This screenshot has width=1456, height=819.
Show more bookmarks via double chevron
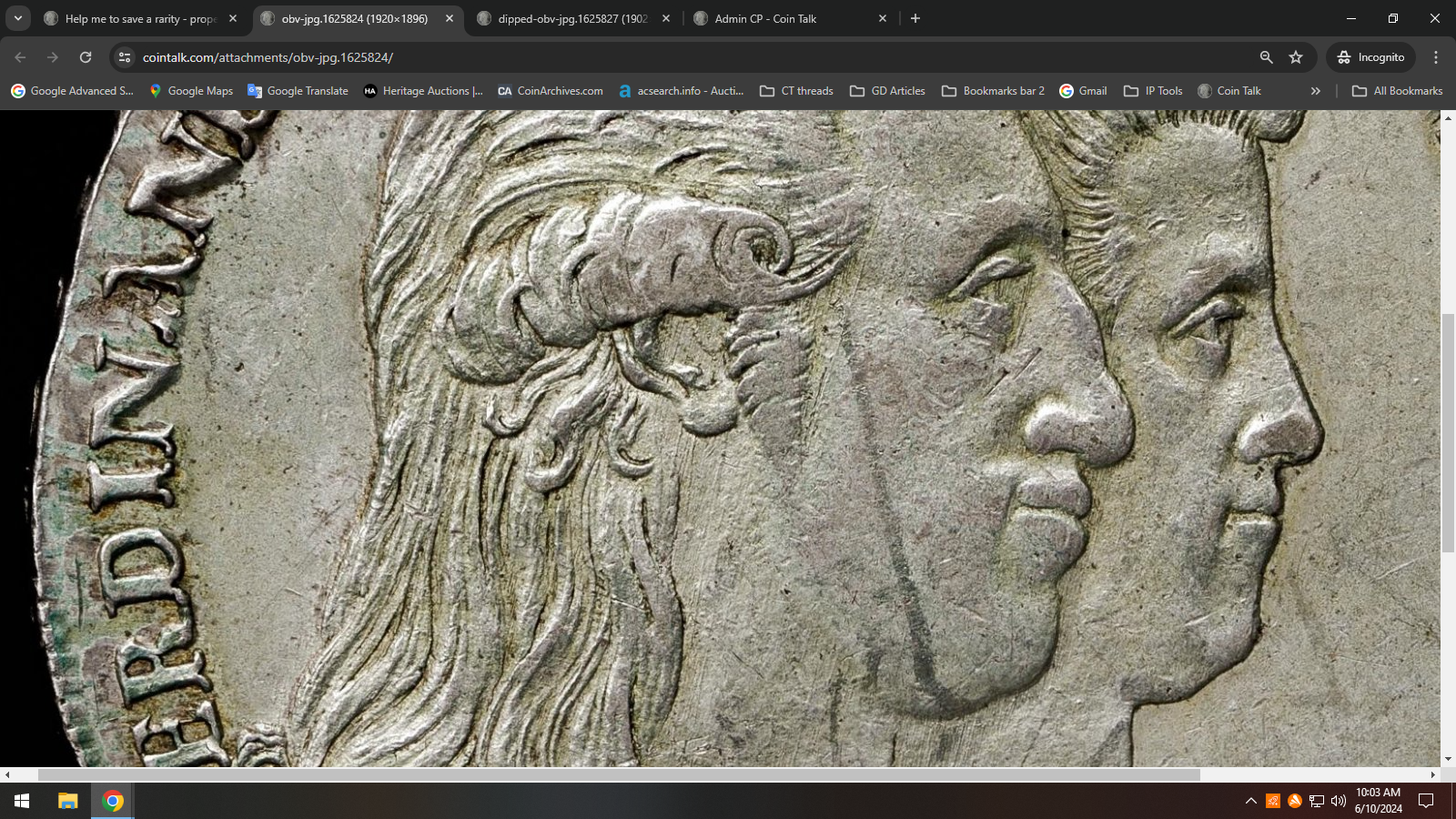1315,91
